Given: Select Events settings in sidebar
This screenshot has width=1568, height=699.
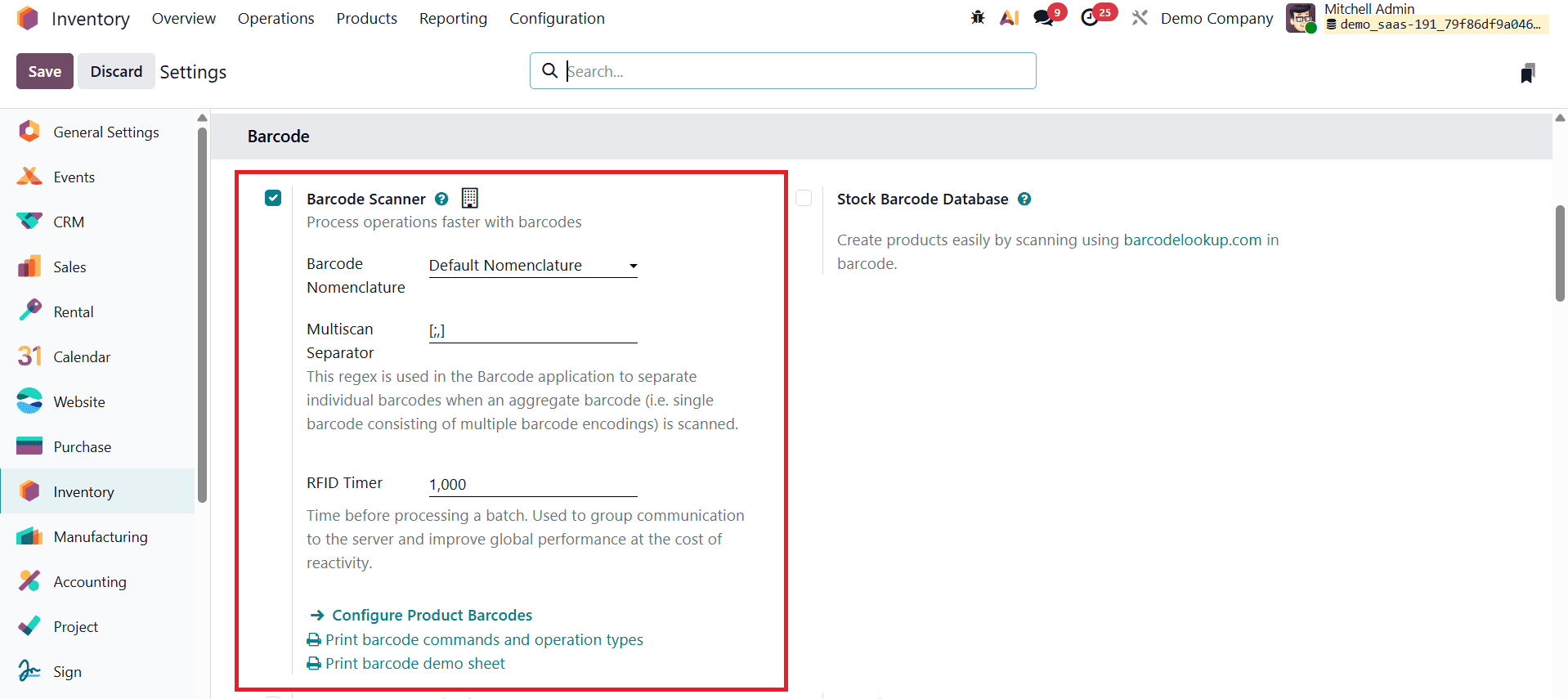Looking at the screenshot, I should coord(97,177).
